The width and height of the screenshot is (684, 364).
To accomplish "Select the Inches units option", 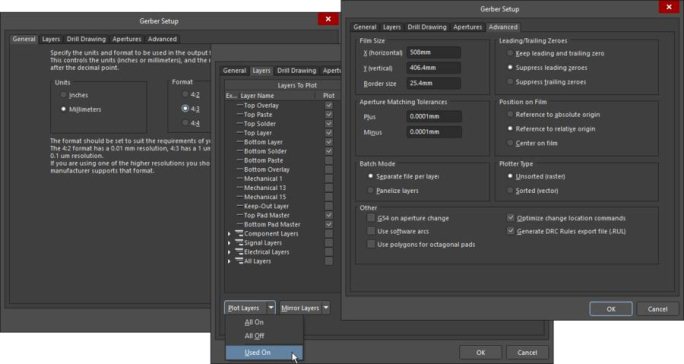I will [x=64, y=95].
